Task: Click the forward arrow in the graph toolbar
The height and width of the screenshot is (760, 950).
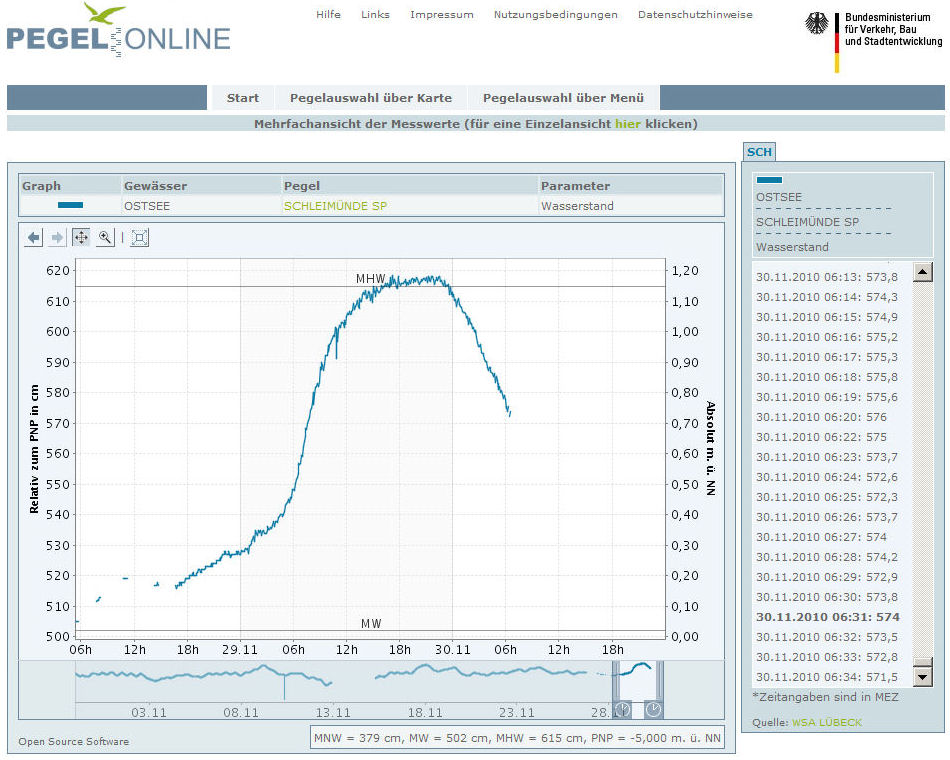Action: pos(57,237)
